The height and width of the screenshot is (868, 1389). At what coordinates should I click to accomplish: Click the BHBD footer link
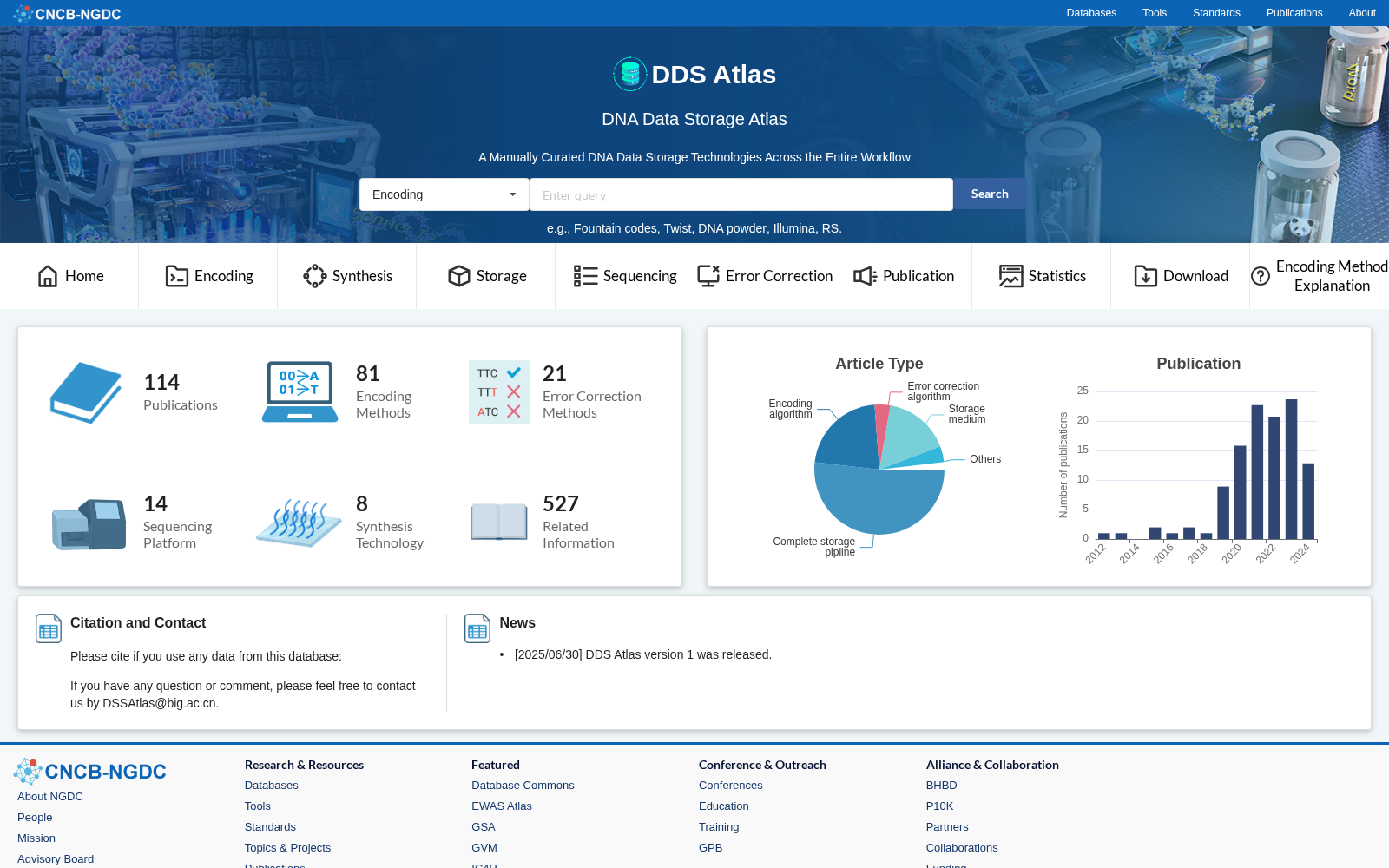pos(941,786)
